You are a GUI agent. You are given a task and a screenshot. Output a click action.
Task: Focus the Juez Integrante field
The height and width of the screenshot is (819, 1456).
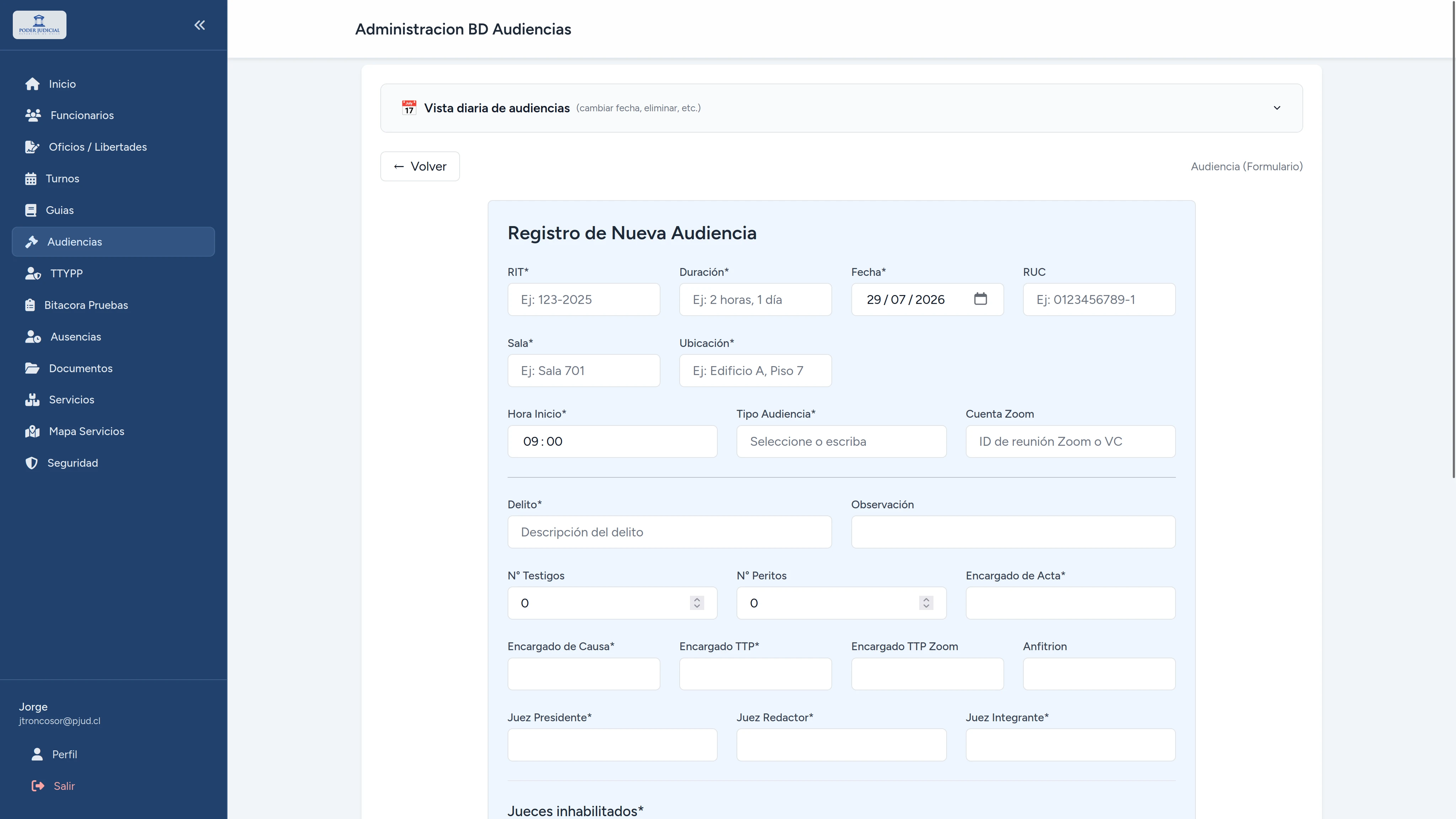[x=1071, y=745]
